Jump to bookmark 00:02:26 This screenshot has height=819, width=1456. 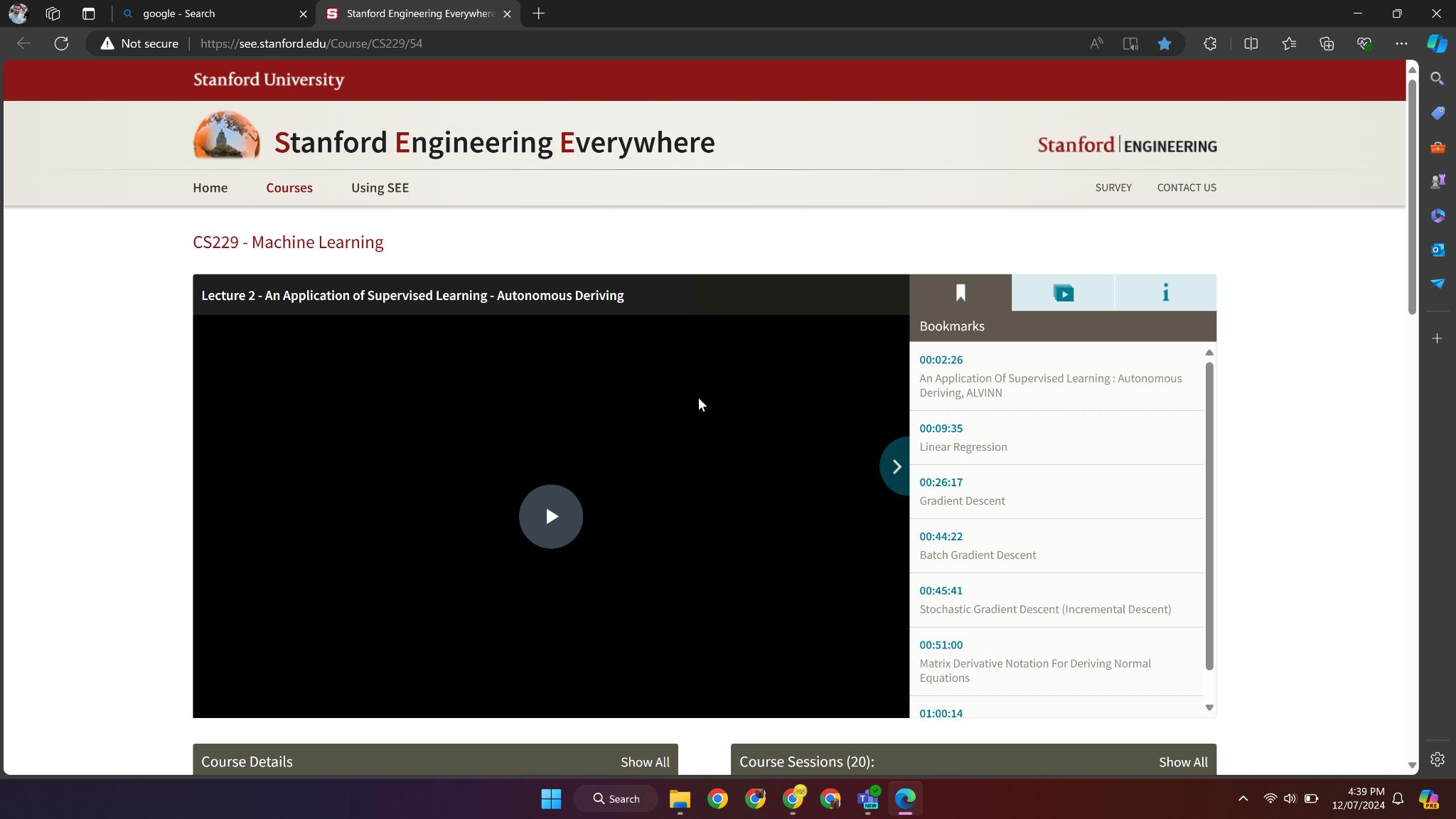pos(941,360)
